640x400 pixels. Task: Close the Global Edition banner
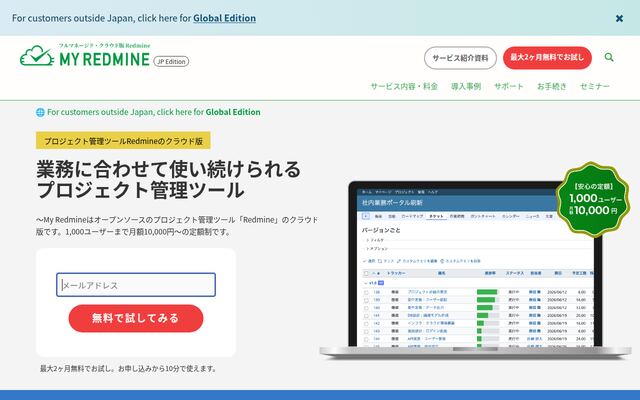tap(619, 18)
